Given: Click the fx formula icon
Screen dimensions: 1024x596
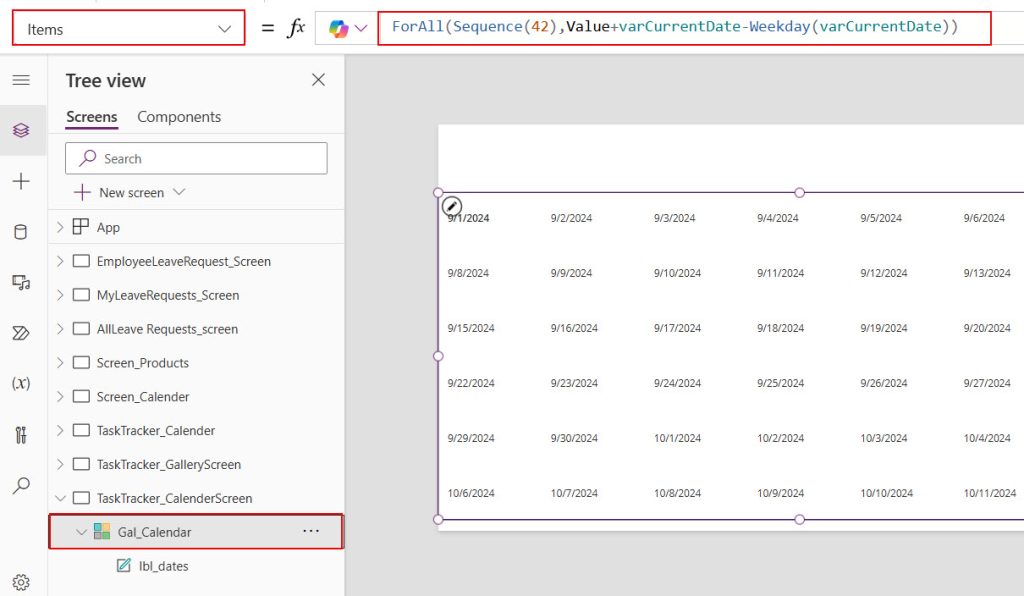Looking at the screenshot, I should coord(296,27).
